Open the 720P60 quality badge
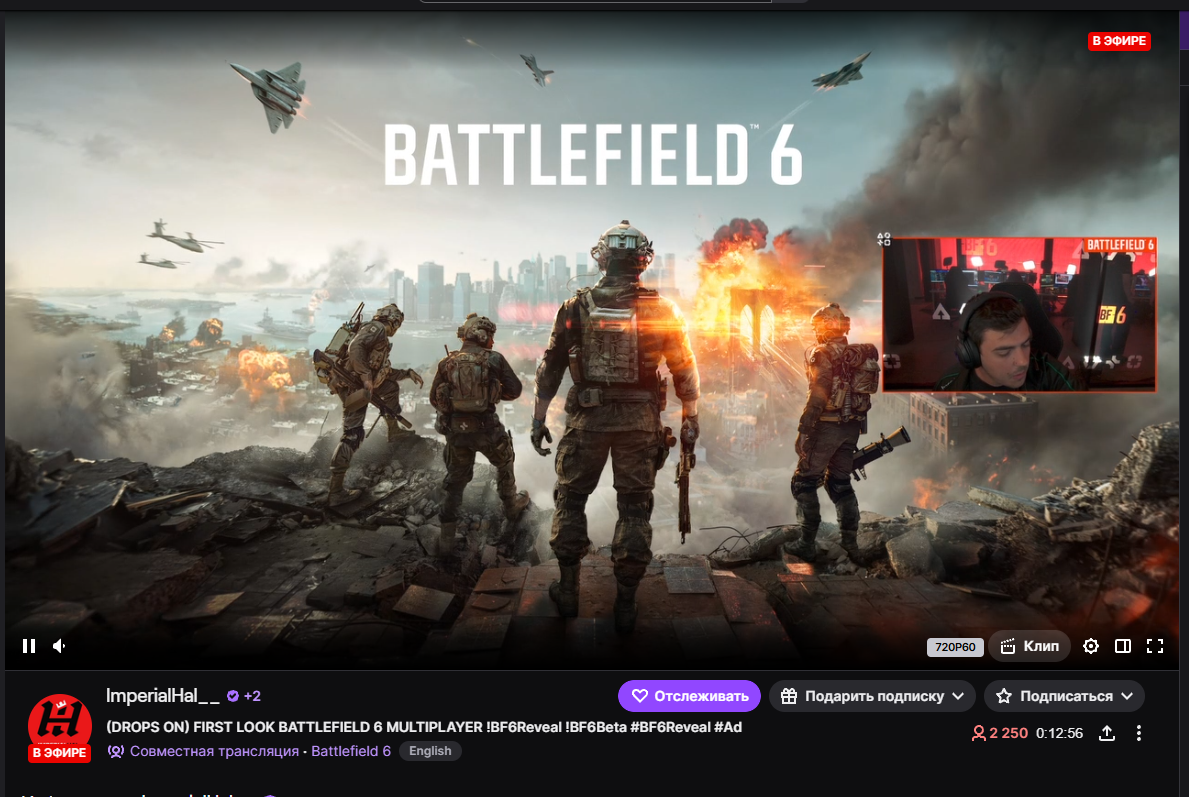 click(x=955, y=647)
